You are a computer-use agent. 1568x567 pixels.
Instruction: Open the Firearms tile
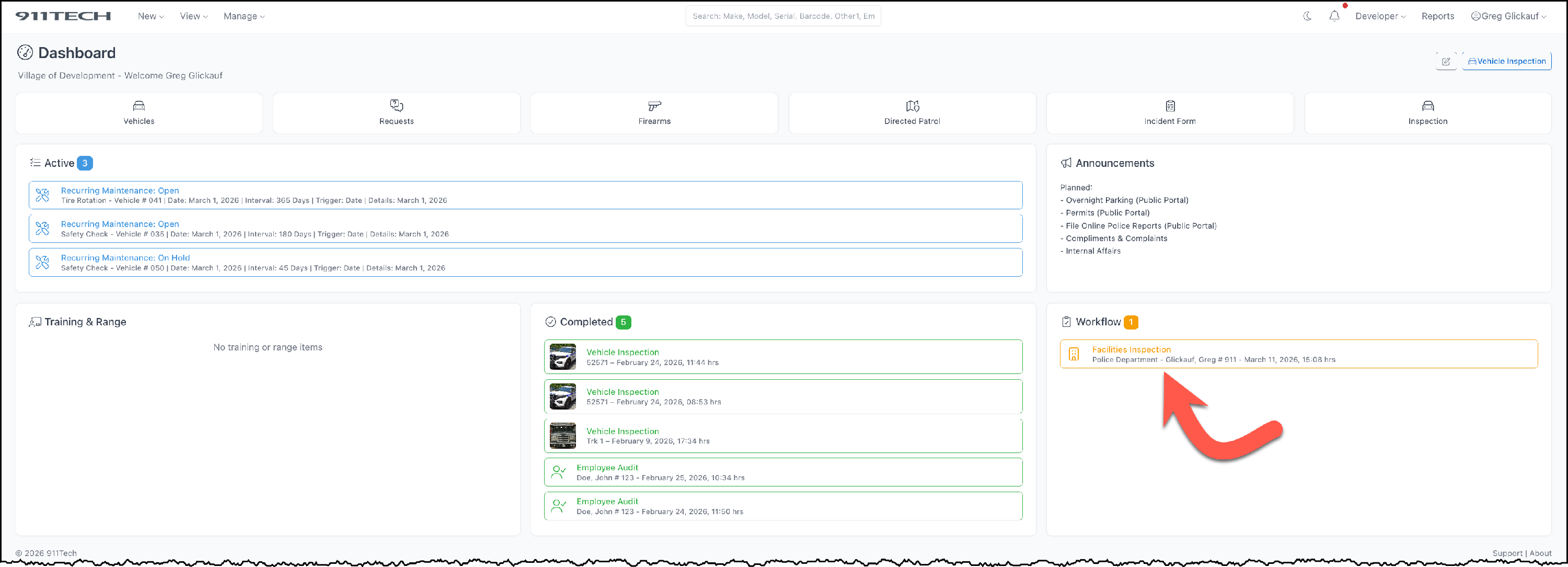click(x=654, y=114)
